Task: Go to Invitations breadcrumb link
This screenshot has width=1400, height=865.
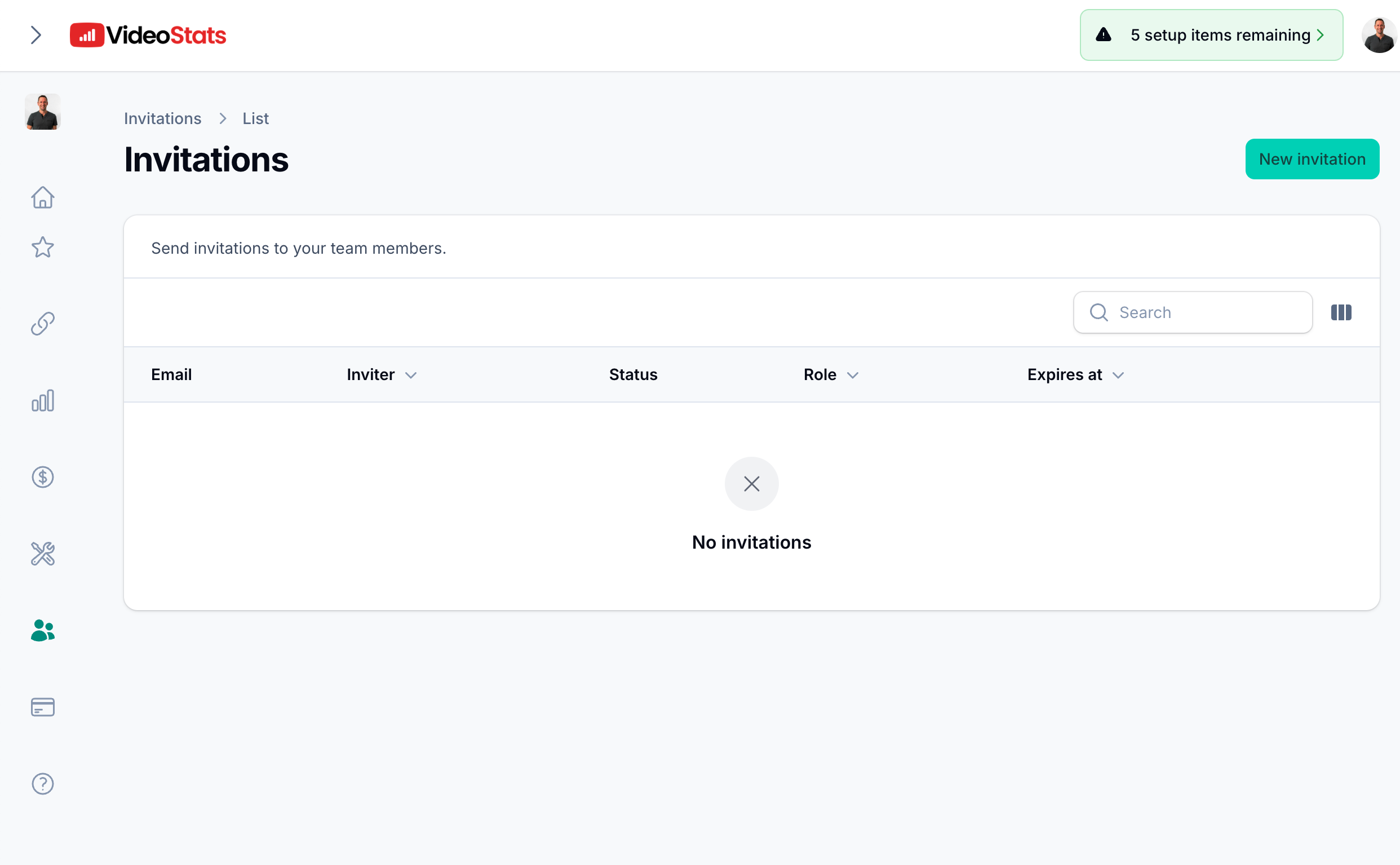Action: pyautogui.click(x=162, y=118)
